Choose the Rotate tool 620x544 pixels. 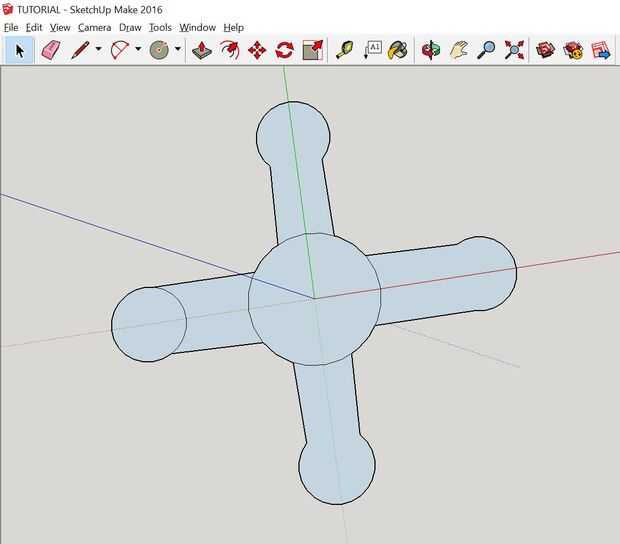pos(285,50)
